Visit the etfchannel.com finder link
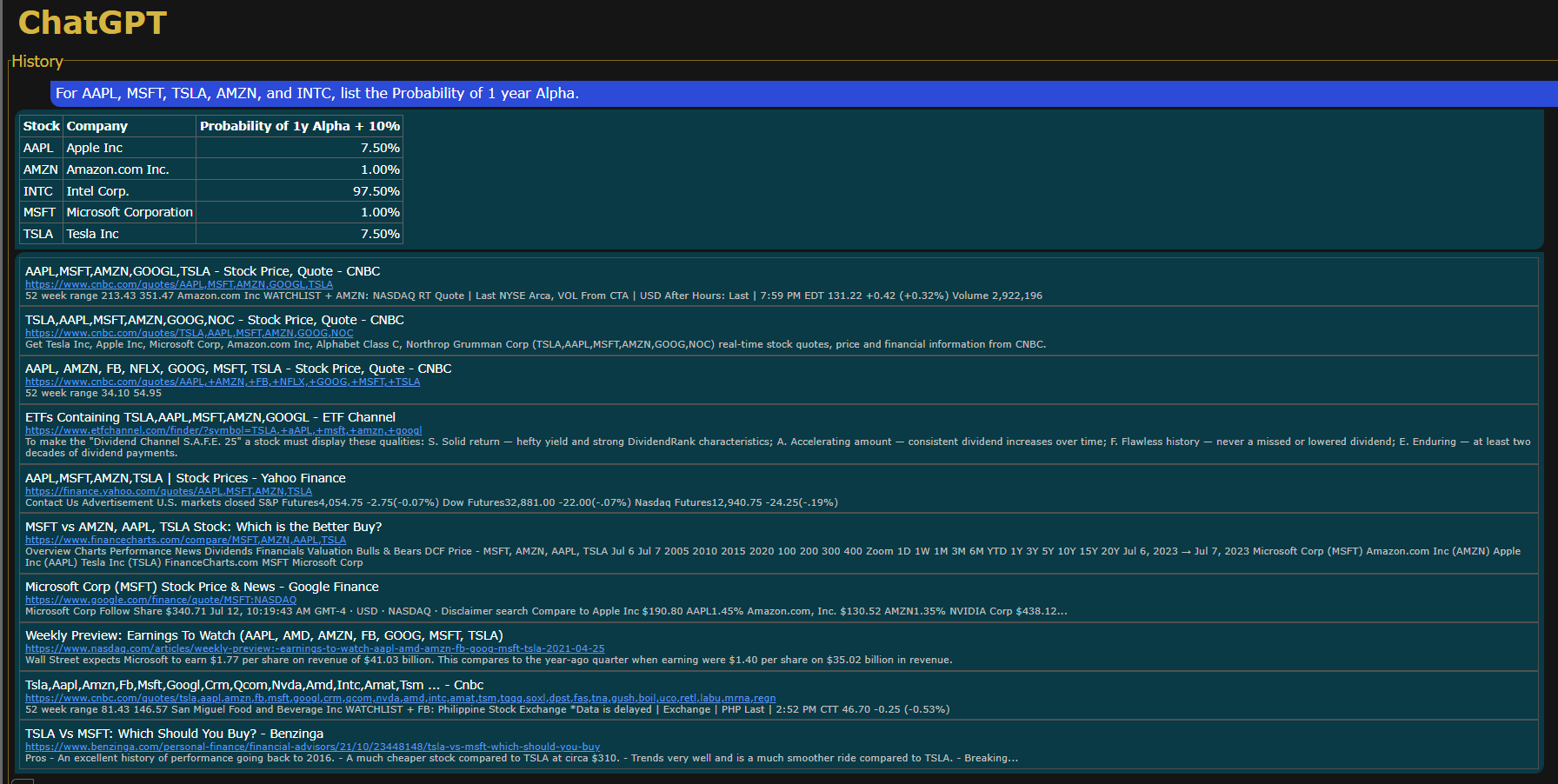1558x784 pixels. click(223, 430)
